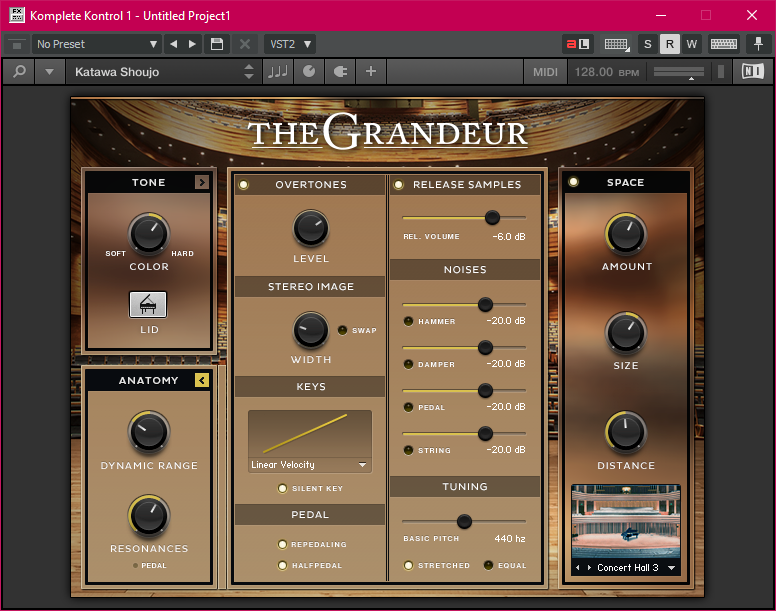Toggle the Space reverb power switch
Image resolution: width=776 pixels, height=611 pixels.
(573, 182)
